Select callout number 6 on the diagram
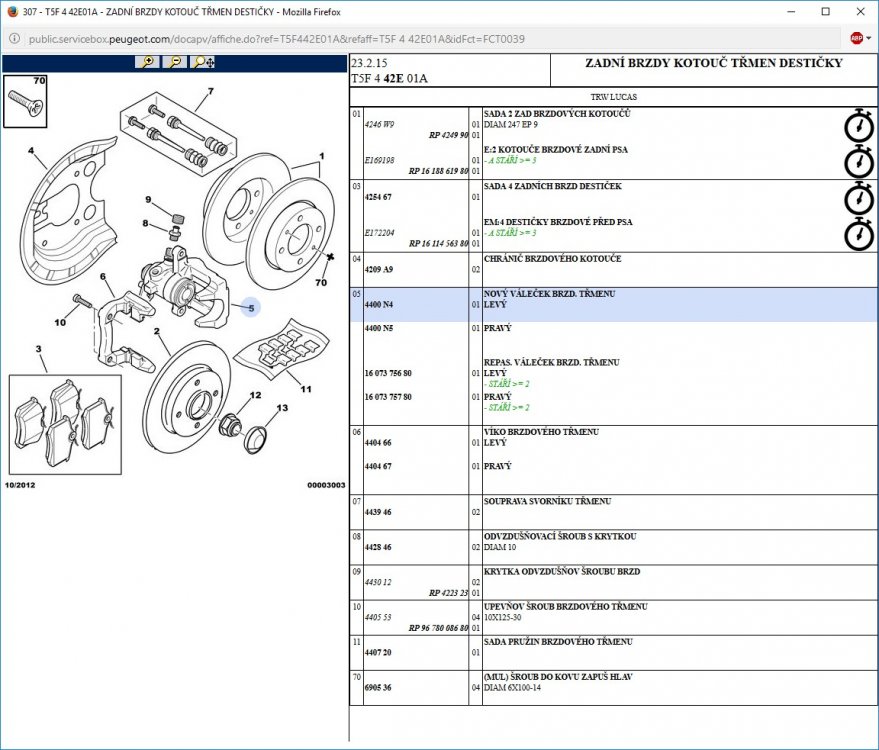Image resolution: width=879 pixels, height=750 pixels. (x=103, y=276)
